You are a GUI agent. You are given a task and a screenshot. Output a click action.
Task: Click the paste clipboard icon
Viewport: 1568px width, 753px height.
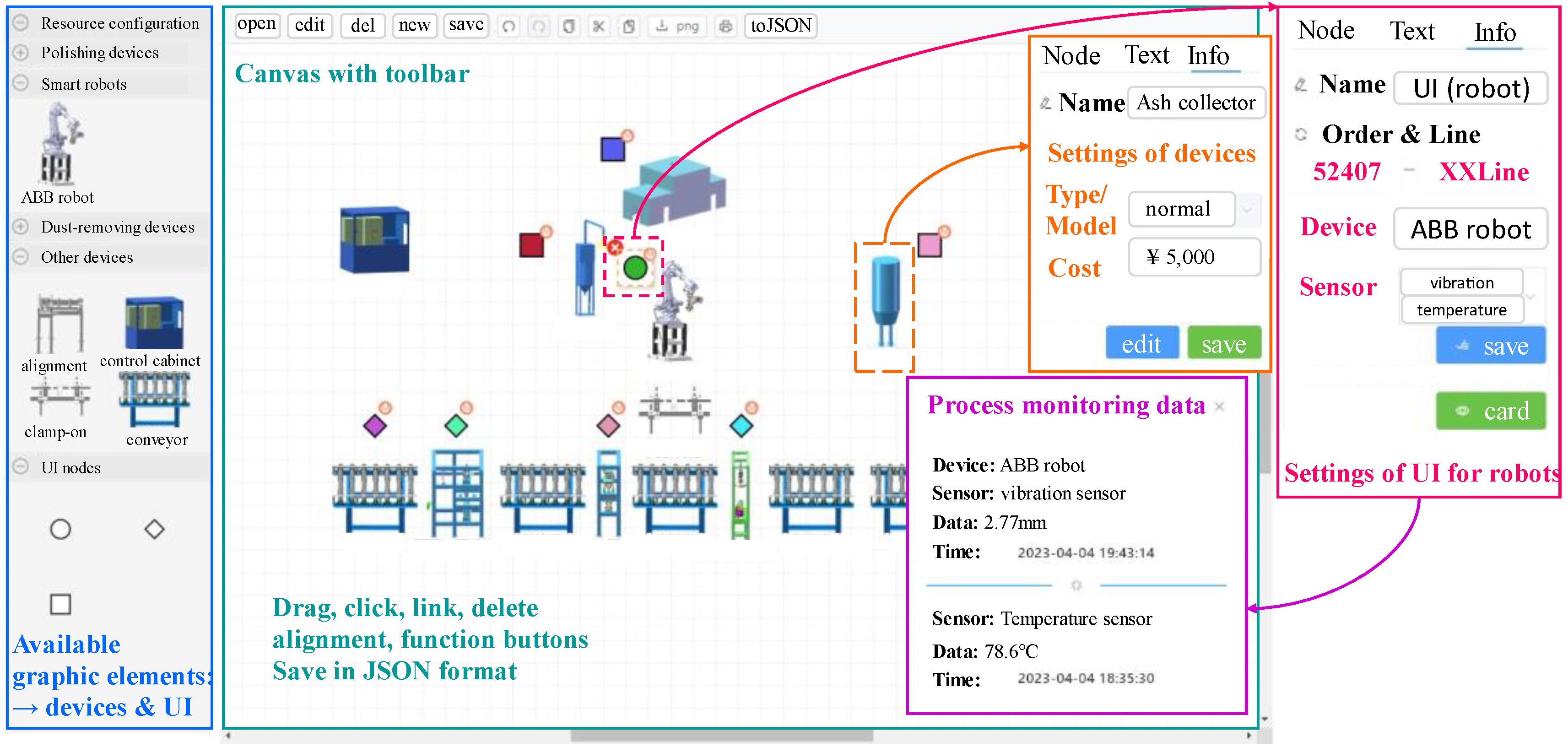pyautogui.click(x=629, y=26)
